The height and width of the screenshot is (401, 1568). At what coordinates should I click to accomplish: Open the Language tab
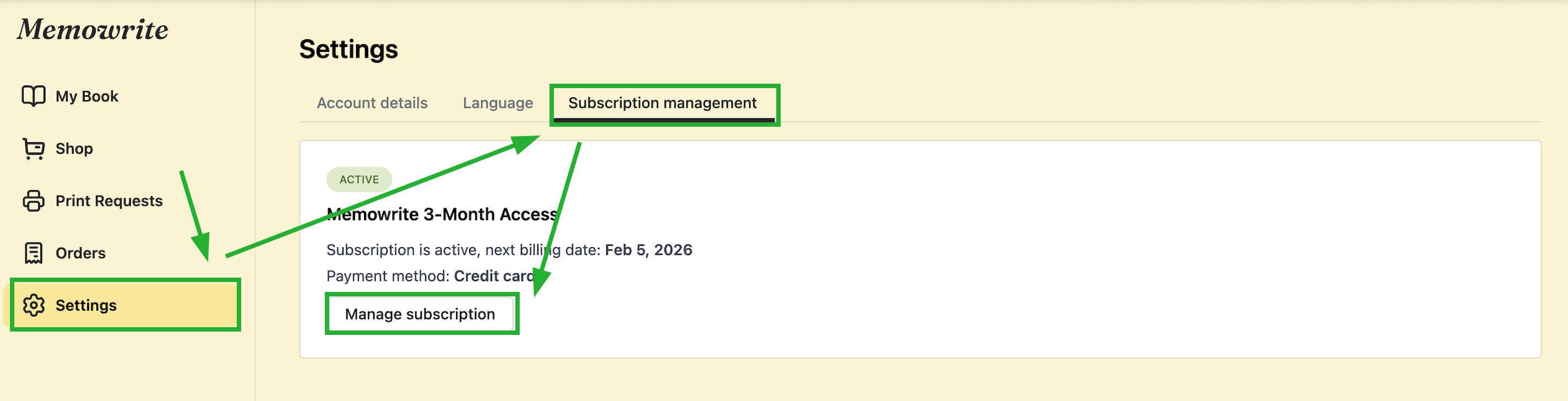coord(497,103)
